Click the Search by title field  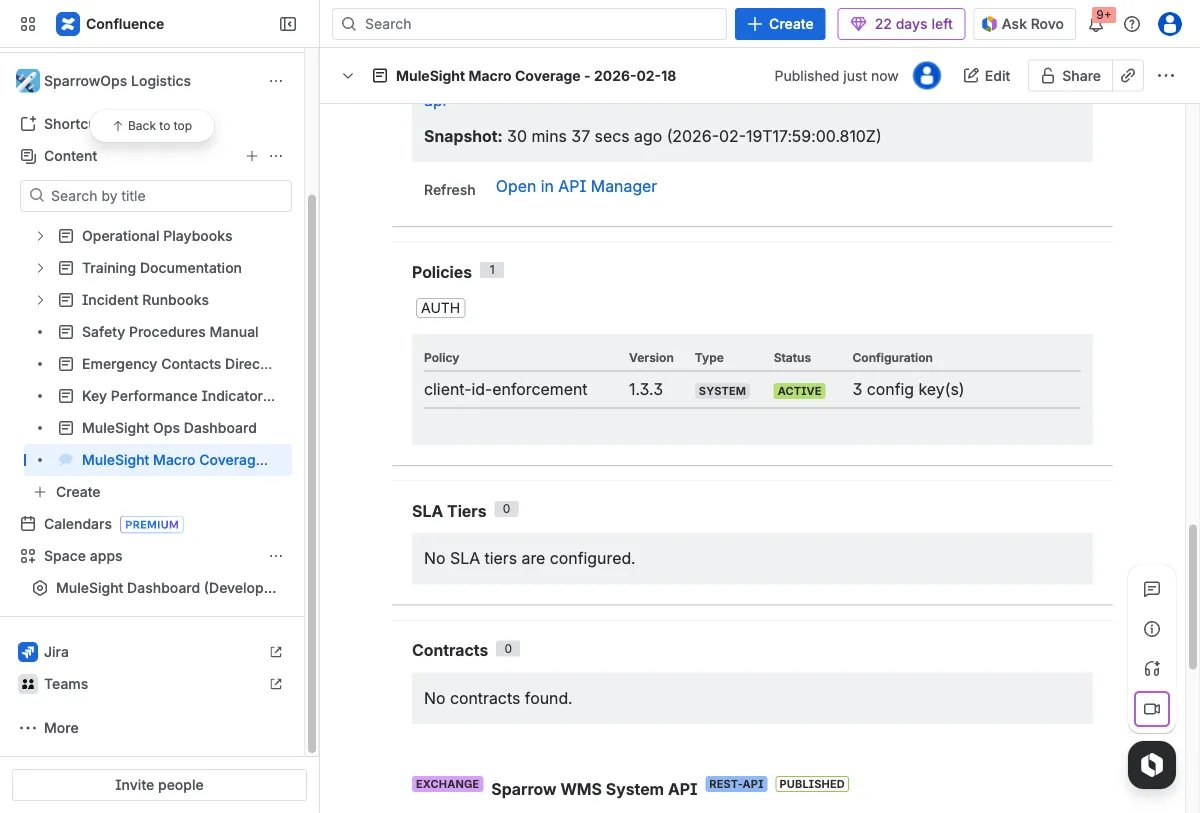click(156, 196)
